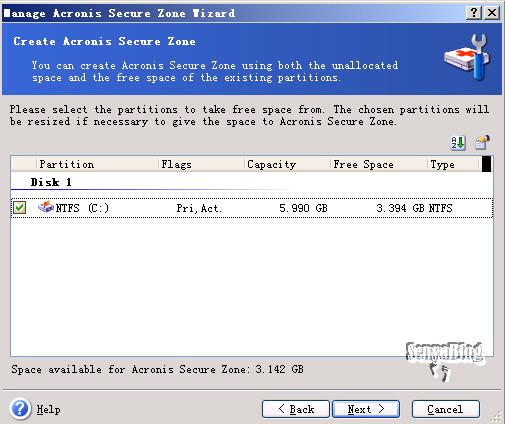This screenshot has width=505, height=424.
Task: Close the wizard window
Action: pyautogui.click(x=492, y=13)
